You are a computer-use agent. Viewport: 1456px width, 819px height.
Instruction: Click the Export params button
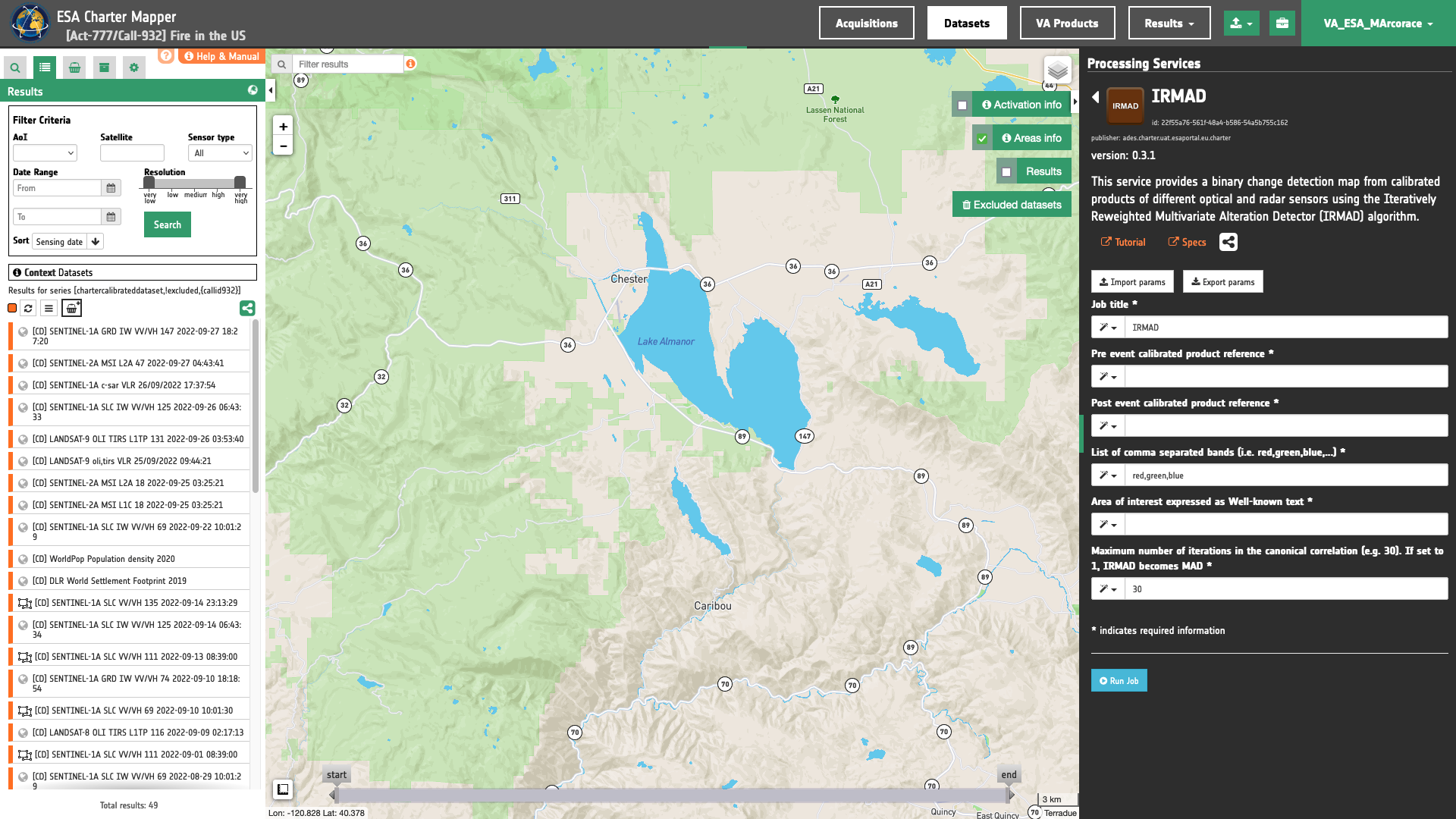(1222, 282)
